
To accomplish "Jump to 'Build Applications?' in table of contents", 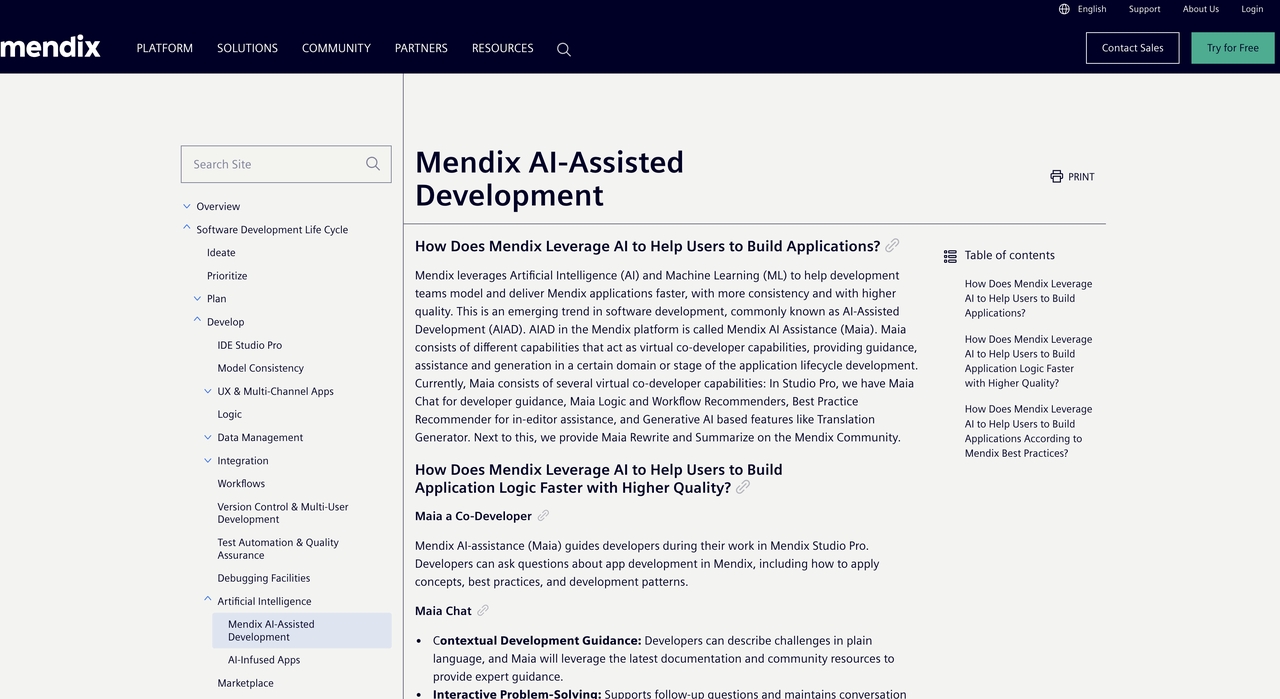I will [x=1028, y=298].
